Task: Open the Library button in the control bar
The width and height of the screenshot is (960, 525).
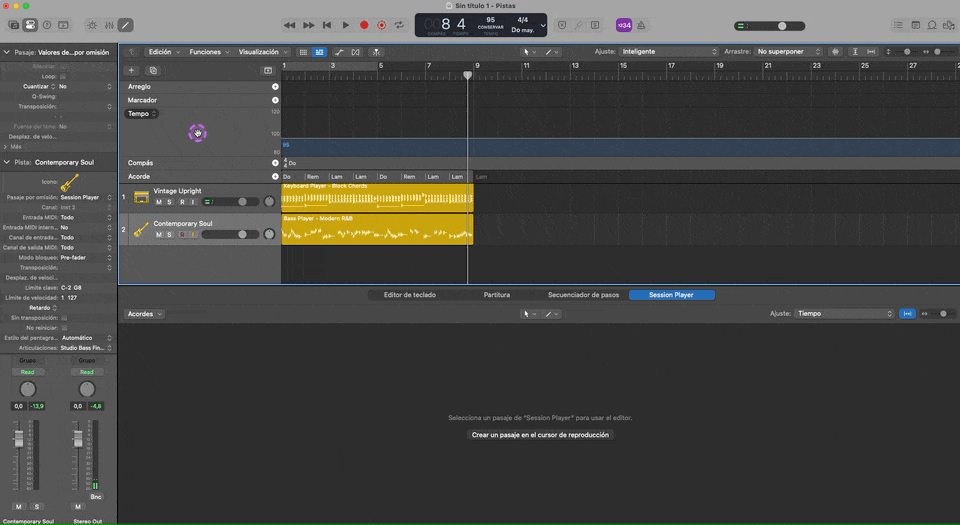Action: (13, 25)
